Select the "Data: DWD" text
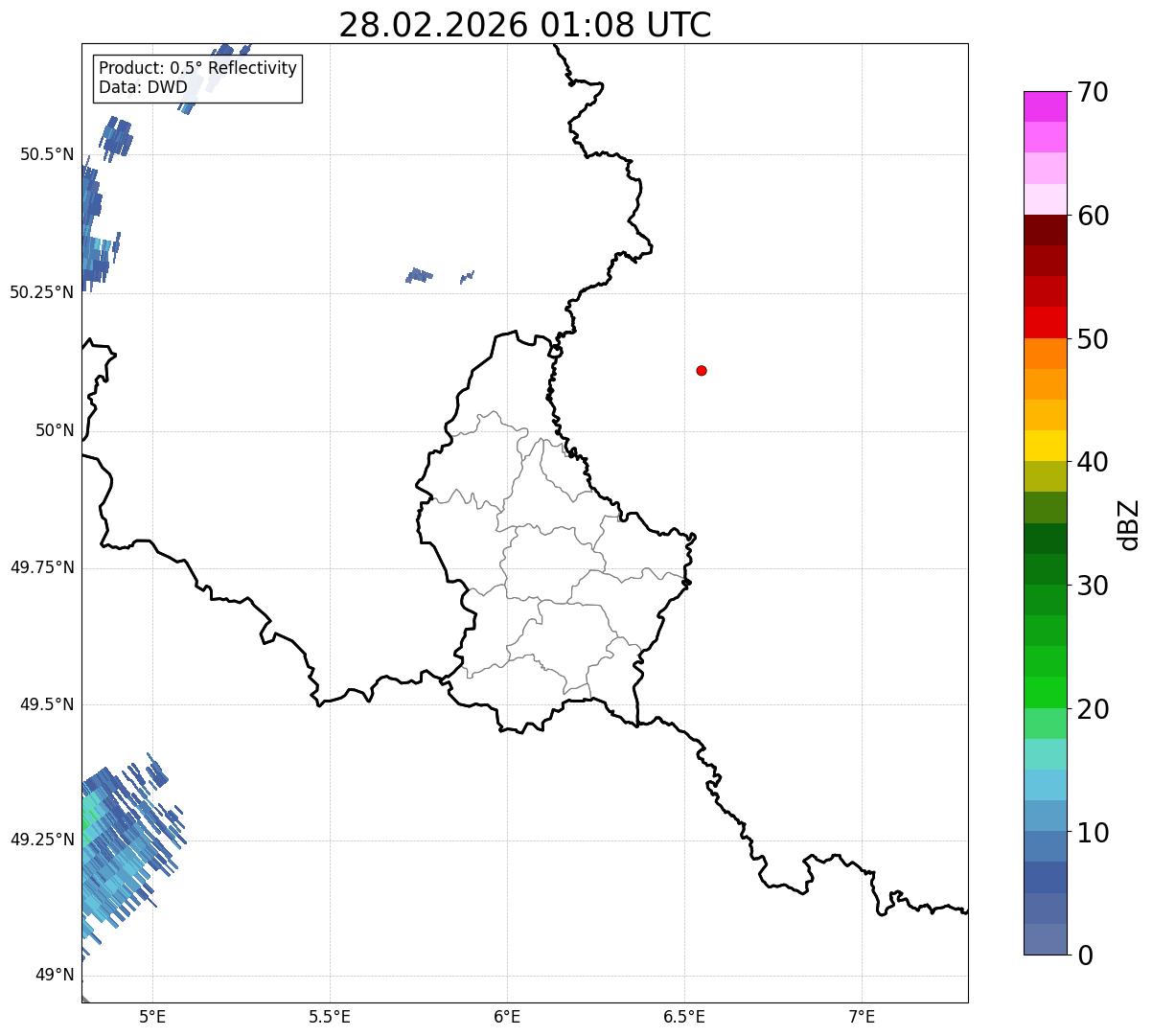 pos(143,87)
